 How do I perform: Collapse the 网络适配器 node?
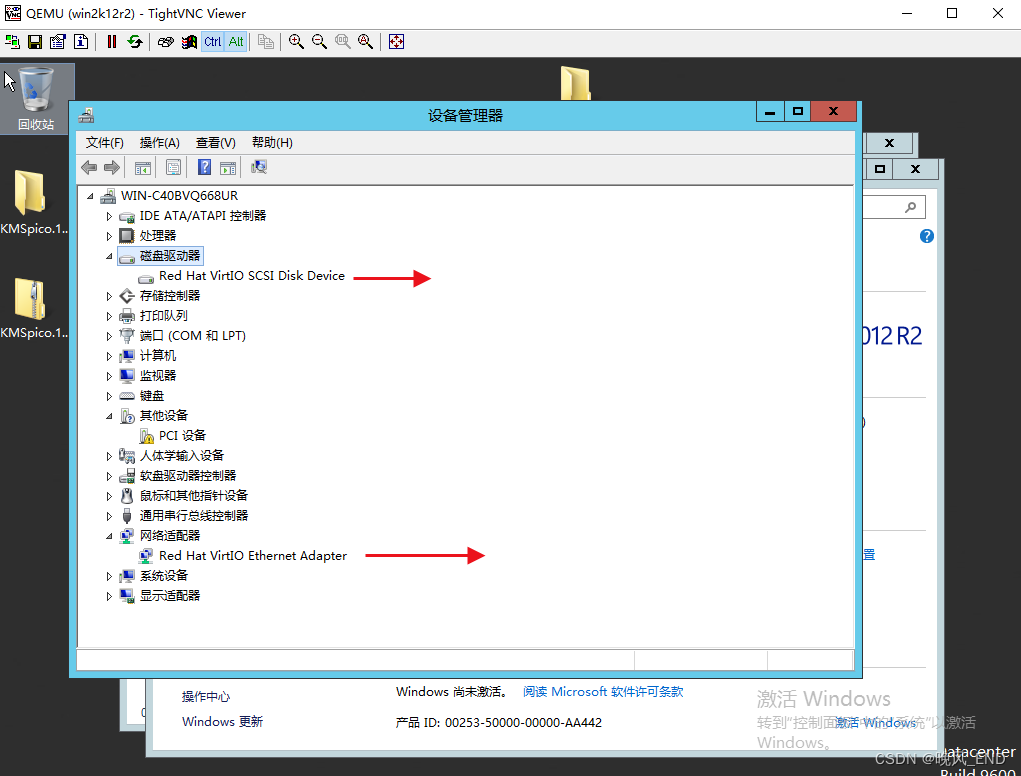coord(109,536)
